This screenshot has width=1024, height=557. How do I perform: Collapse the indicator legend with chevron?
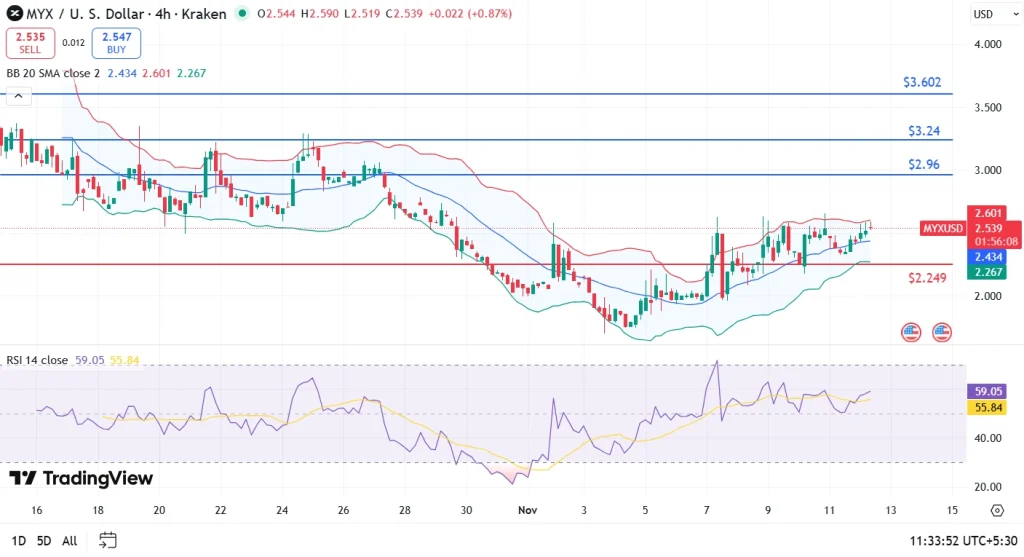pos(17,97)
